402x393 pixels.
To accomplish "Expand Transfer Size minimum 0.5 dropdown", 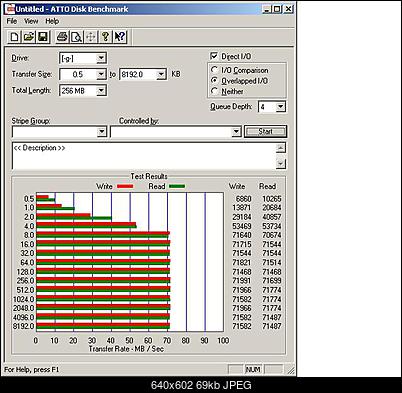I will (101, 74).
